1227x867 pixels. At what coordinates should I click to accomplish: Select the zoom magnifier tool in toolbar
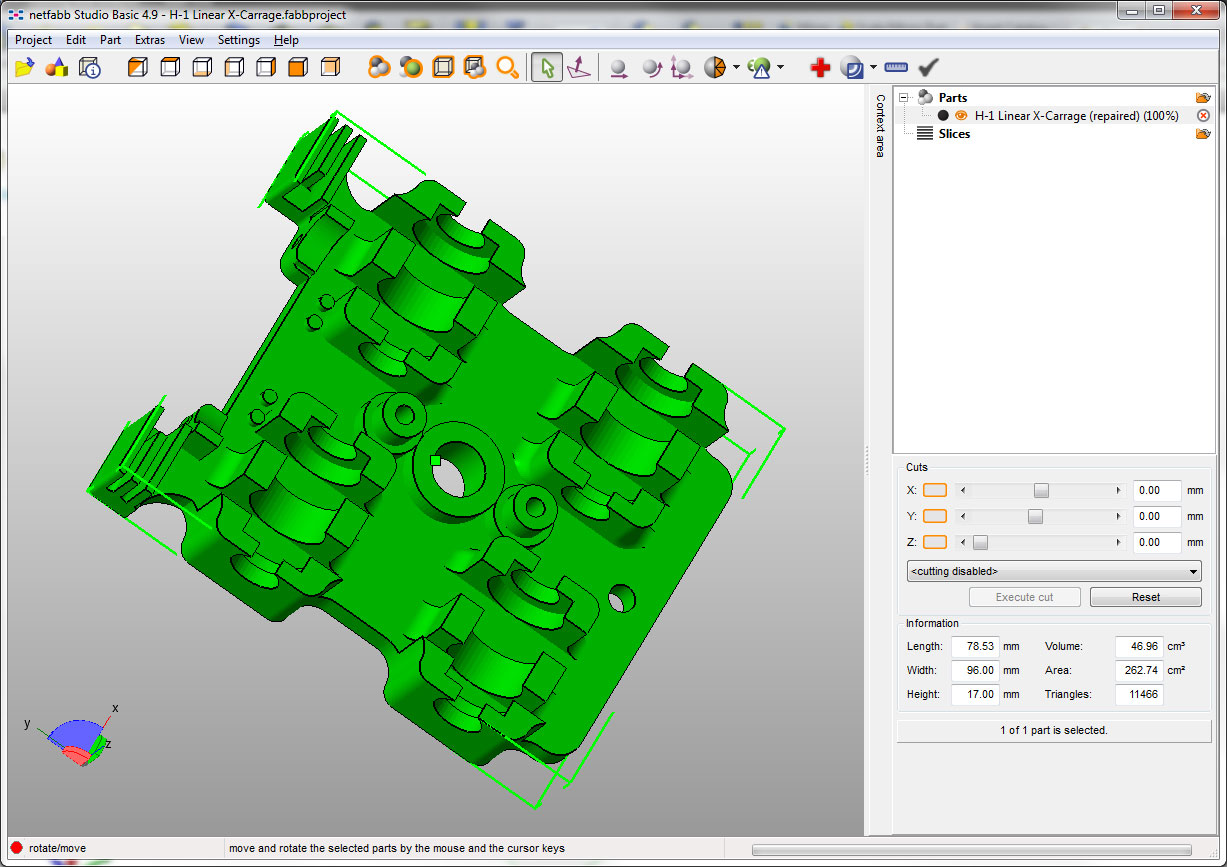[508, 68]
